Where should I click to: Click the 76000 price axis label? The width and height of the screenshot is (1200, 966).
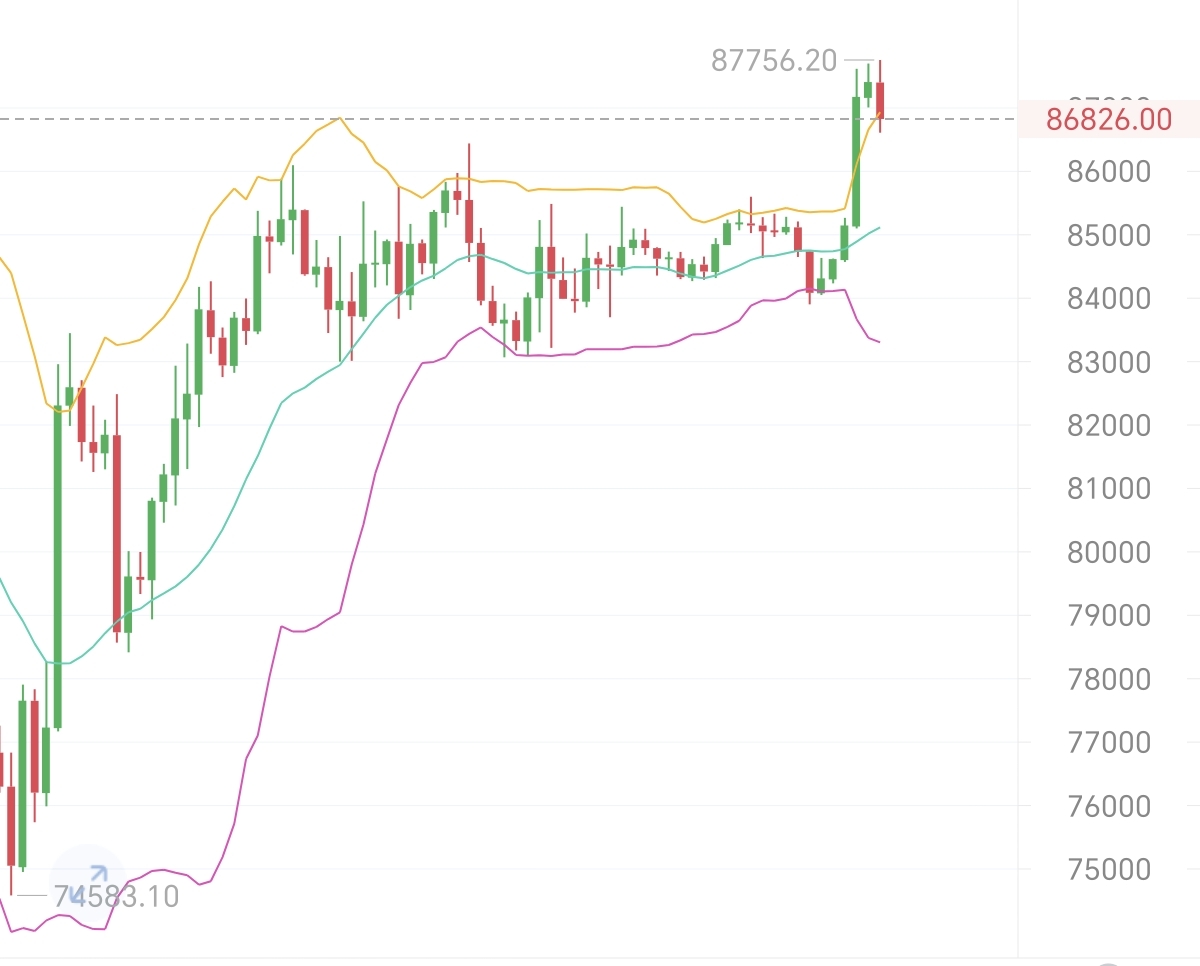click(1109, 806)
